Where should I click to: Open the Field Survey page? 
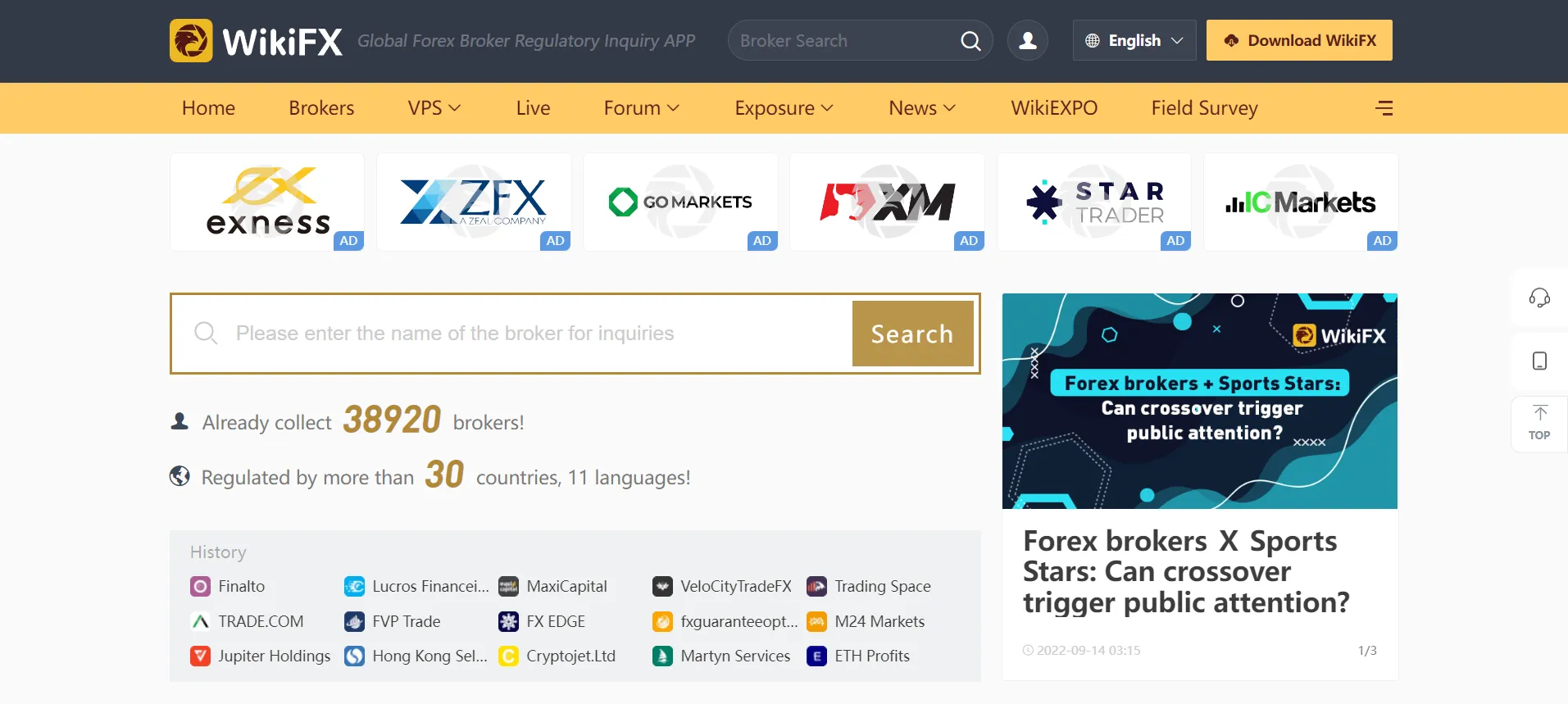tap(1204, 108)
